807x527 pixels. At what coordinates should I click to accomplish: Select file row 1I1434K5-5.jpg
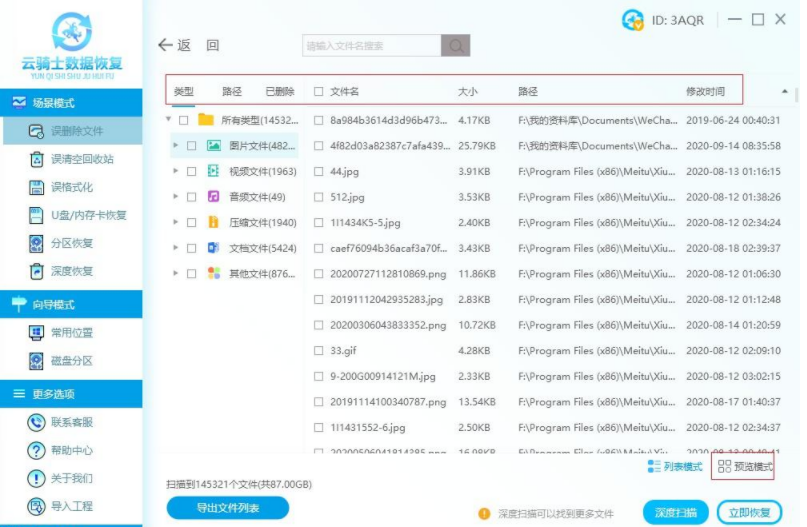point(548,223)
